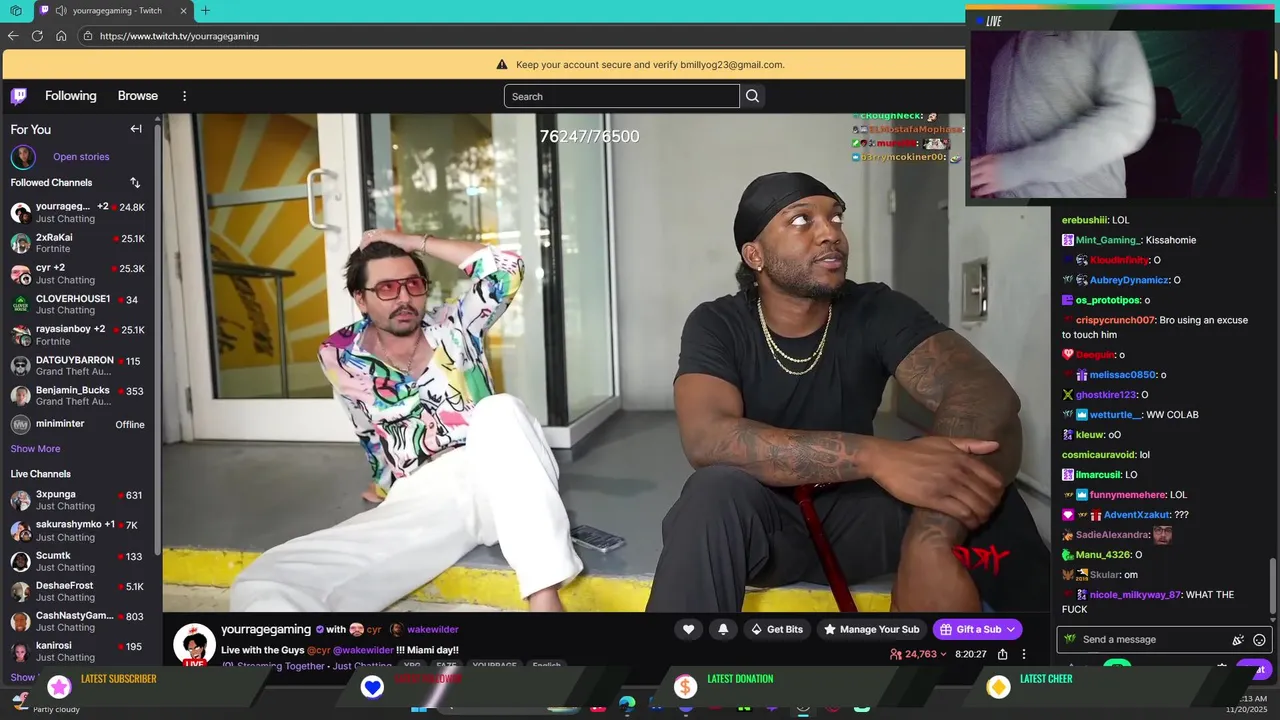Click the chat panel scrollbar
1280x720 pixels.
tap(1273, 585)
